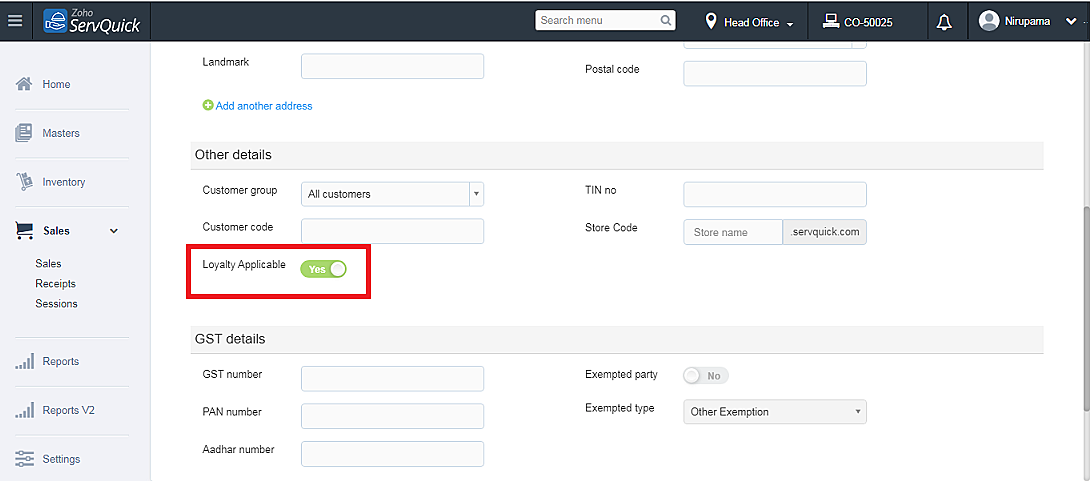Open the Nirupama user menu

pos(1026,21)
